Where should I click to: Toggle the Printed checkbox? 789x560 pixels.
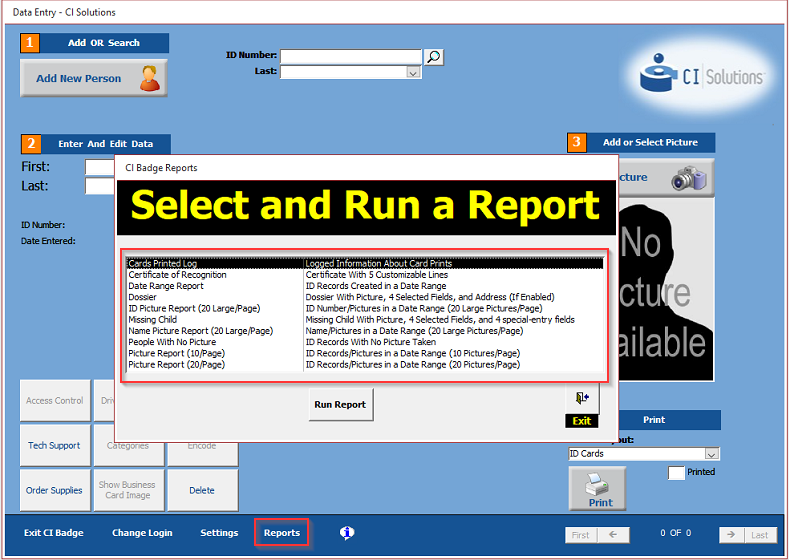pyautogui.click(x=676, y=472)
